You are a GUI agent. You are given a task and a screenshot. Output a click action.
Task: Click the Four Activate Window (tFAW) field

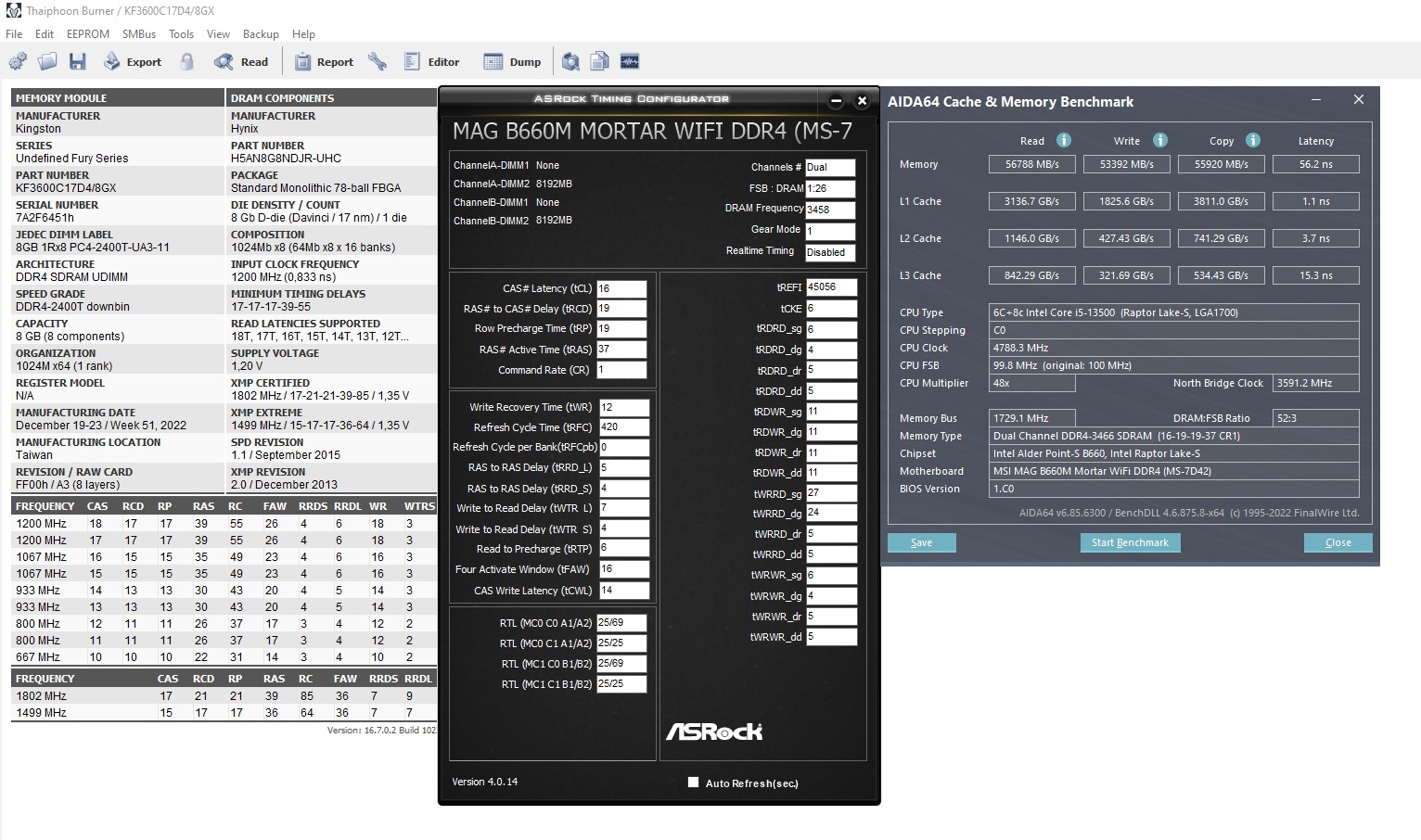click(624, 570)
